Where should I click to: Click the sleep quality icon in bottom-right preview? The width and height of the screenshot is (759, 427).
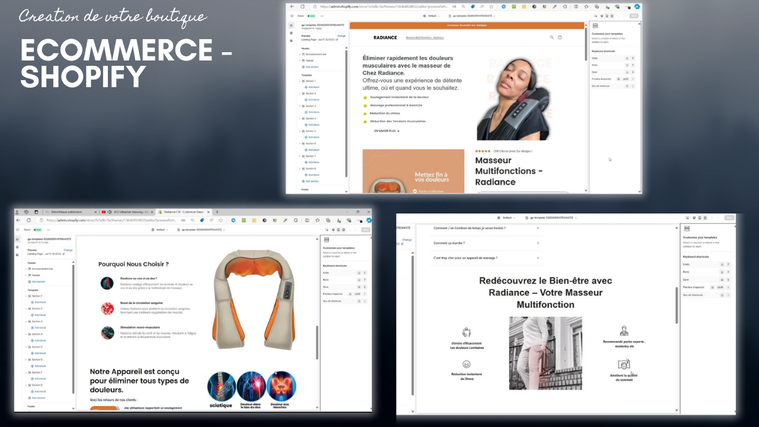point(623,364)
